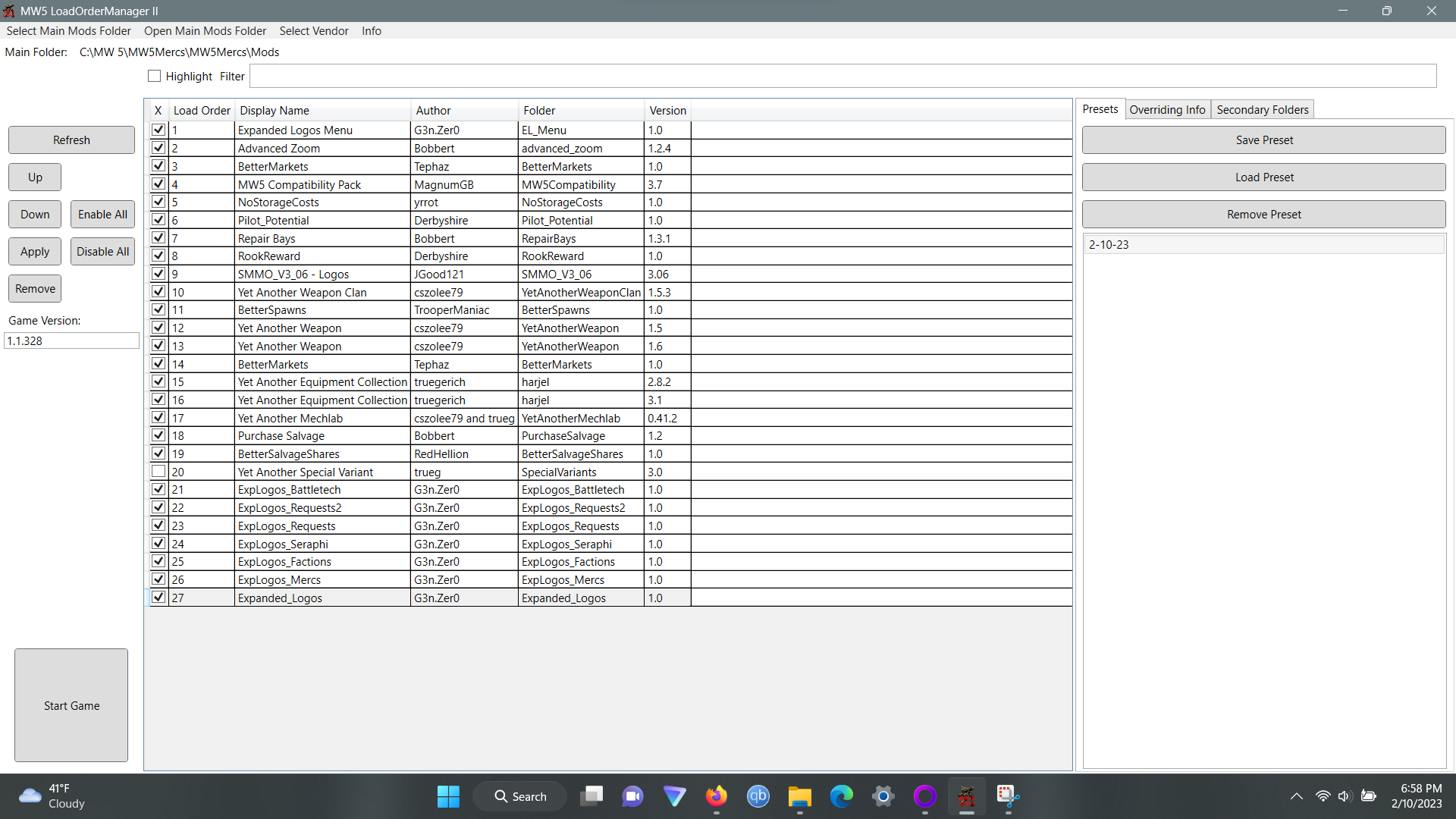Viewport: 1456px width, 819px height.
Task: Disable Advanced Zoom mod checkbox
Action: coord(158,148)
